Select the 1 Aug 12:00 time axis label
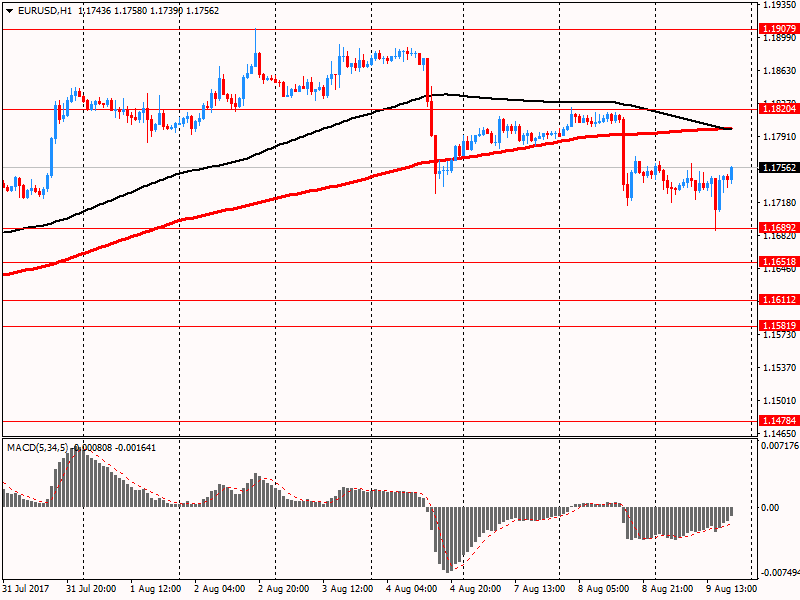Image resolution: width=800 pixels, height=600 pixels. (x=156, y=589)
